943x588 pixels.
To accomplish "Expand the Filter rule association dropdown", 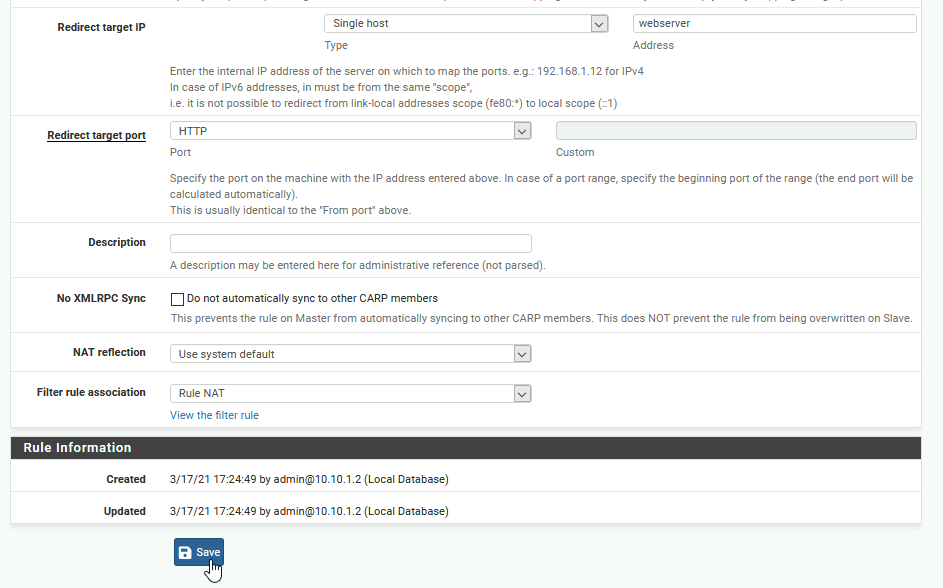I will pyautogui.click(x=351, y=393).
